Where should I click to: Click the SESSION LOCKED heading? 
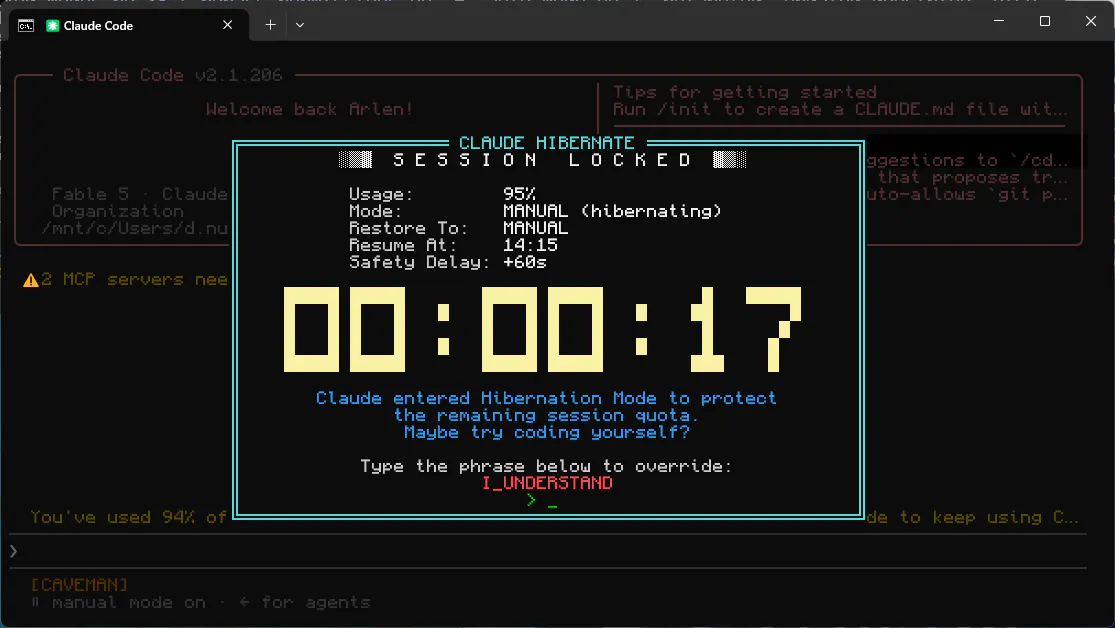coord(543,160)
